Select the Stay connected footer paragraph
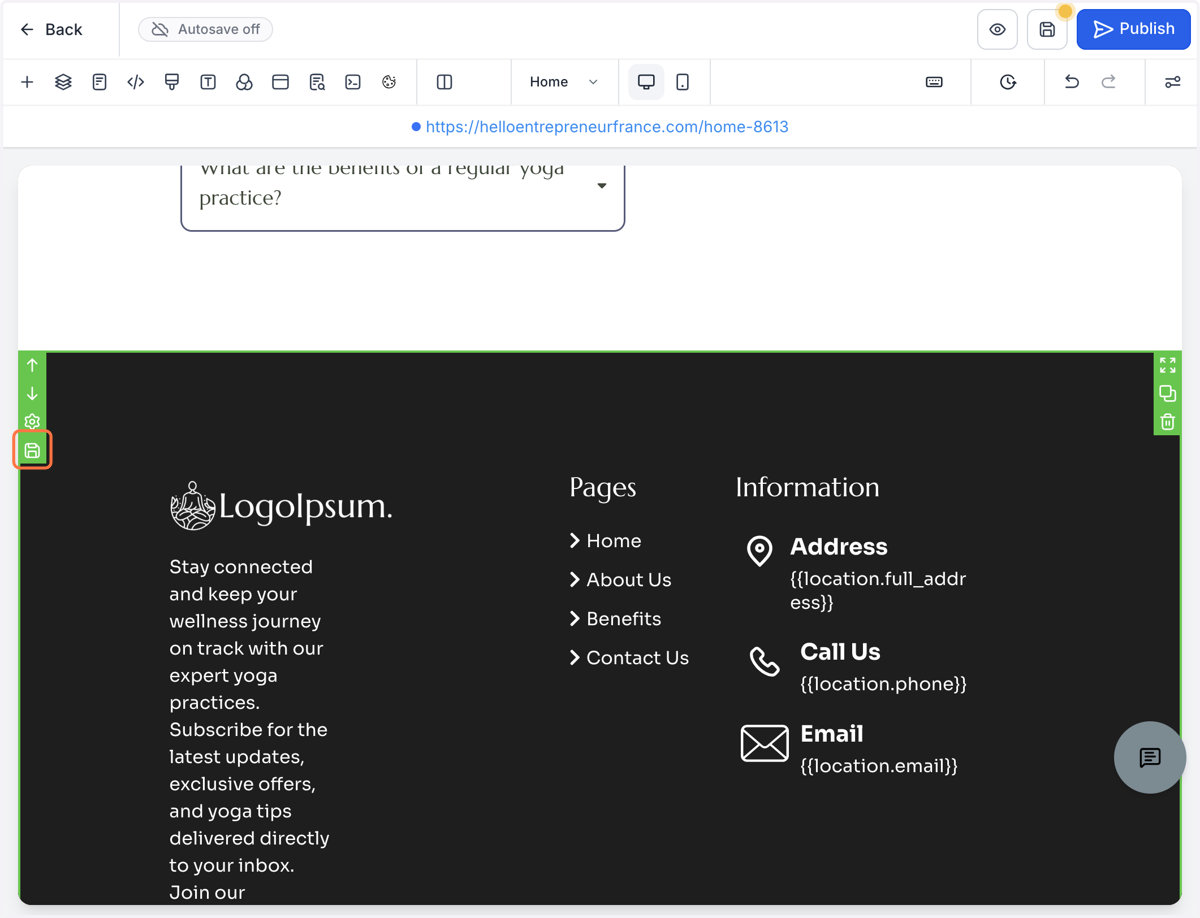 click(x=250, y=729)
